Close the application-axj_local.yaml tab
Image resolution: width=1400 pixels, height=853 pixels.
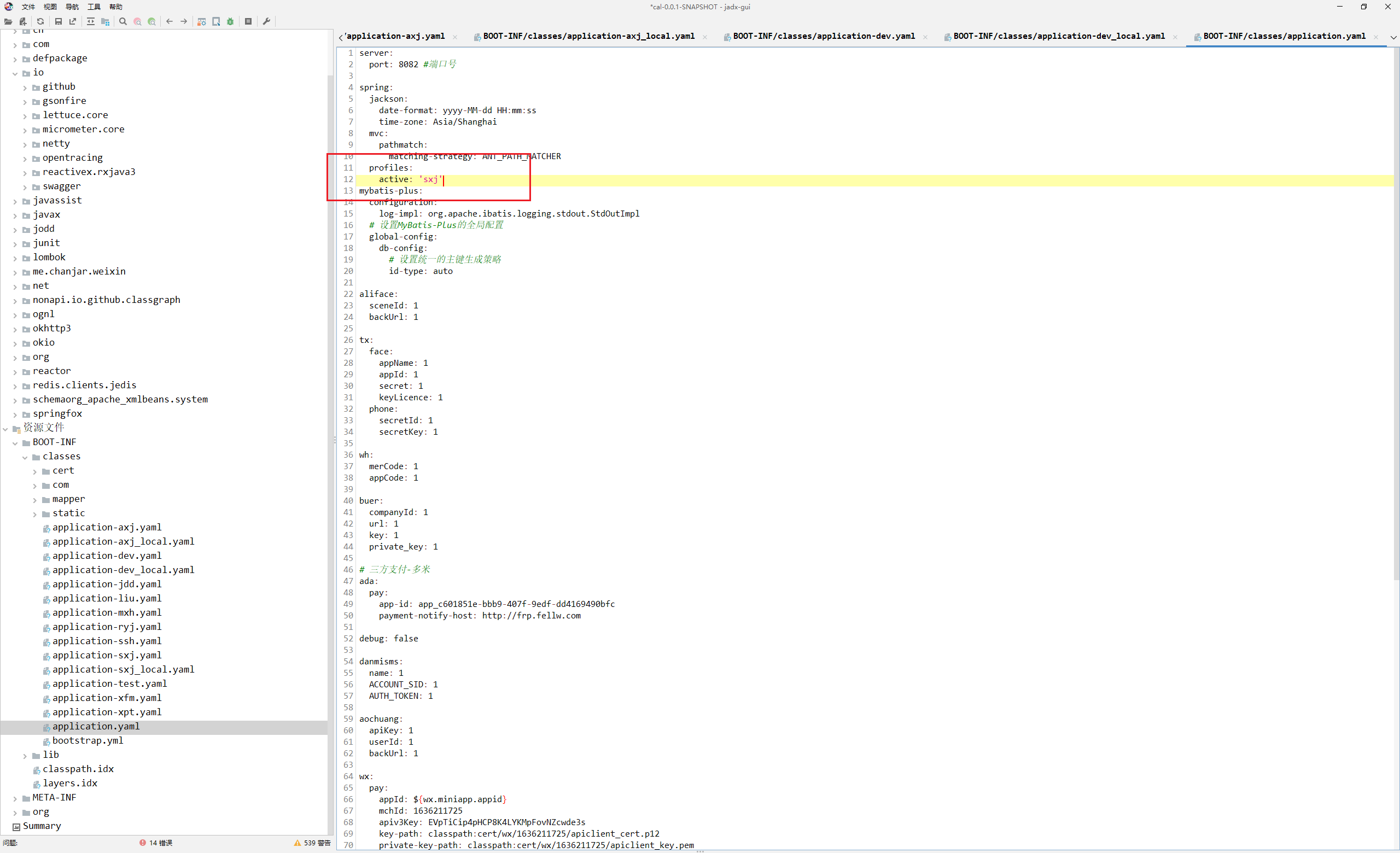coord(705,37)
